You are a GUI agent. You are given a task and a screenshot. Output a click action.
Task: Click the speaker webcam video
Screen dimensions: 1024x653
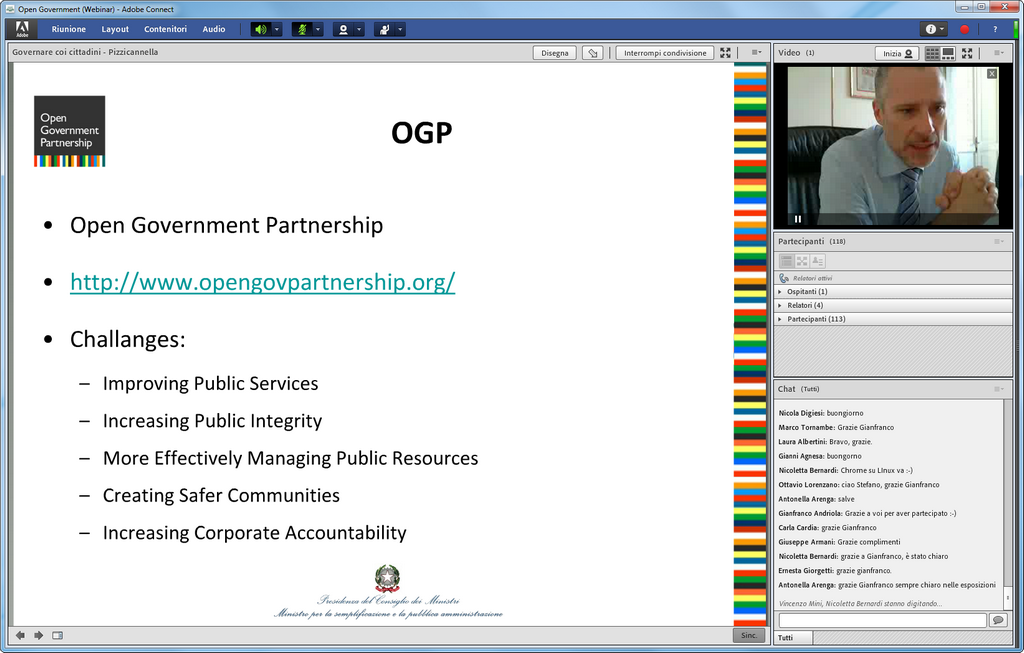click(x=893, y=146)
